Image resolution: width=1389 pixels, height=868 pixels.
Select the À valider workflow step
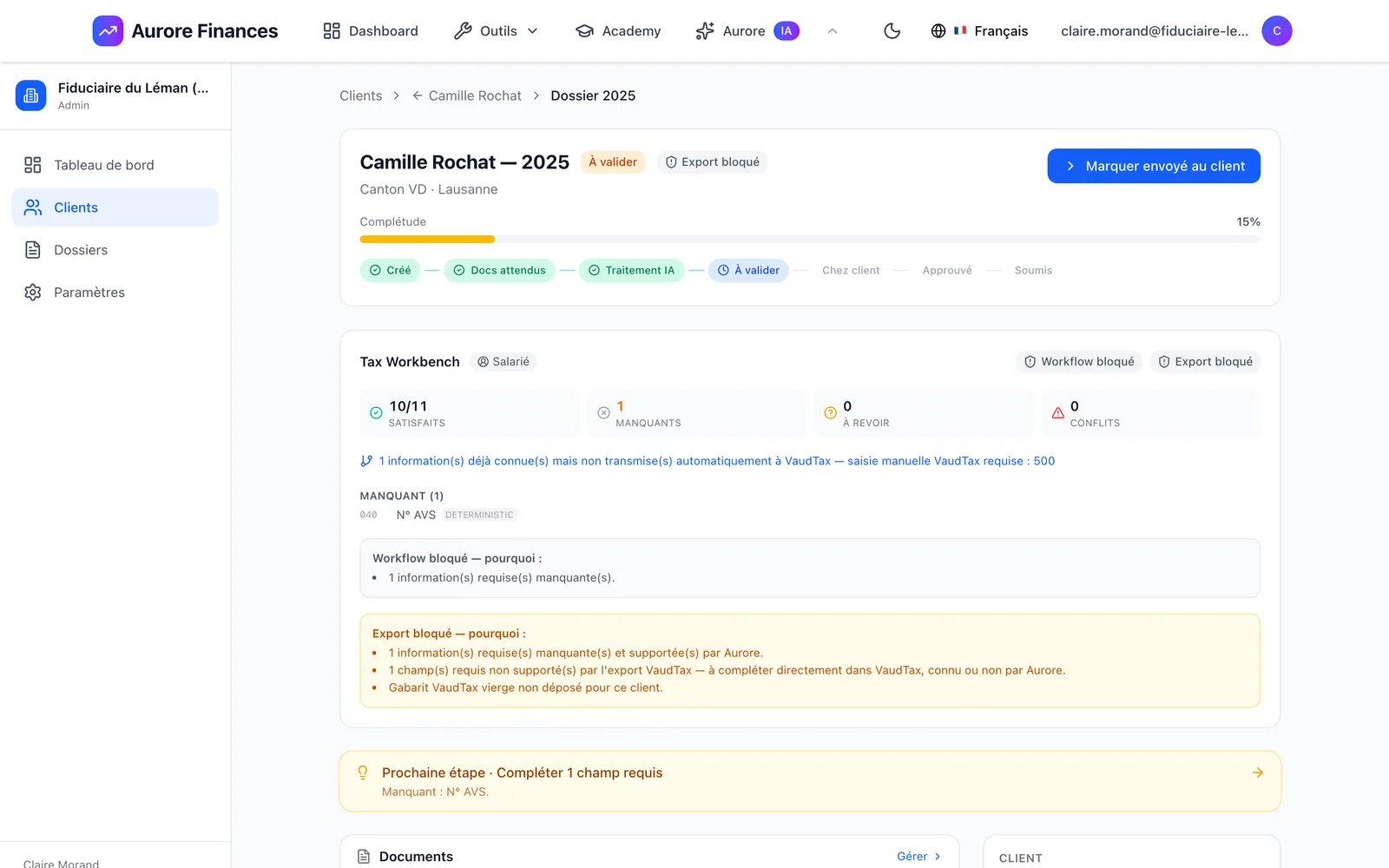tap(748, 271)
